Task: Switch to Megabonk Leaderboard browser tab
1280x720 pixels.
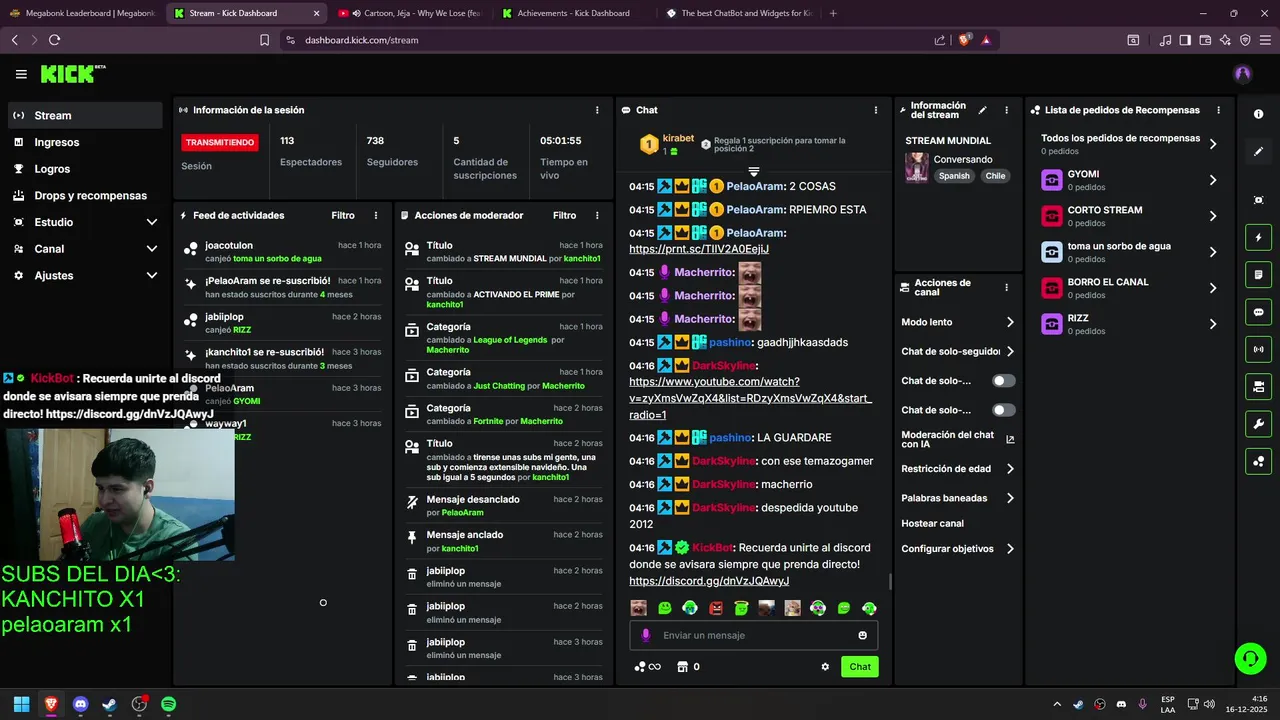Action: click(82, 13)
